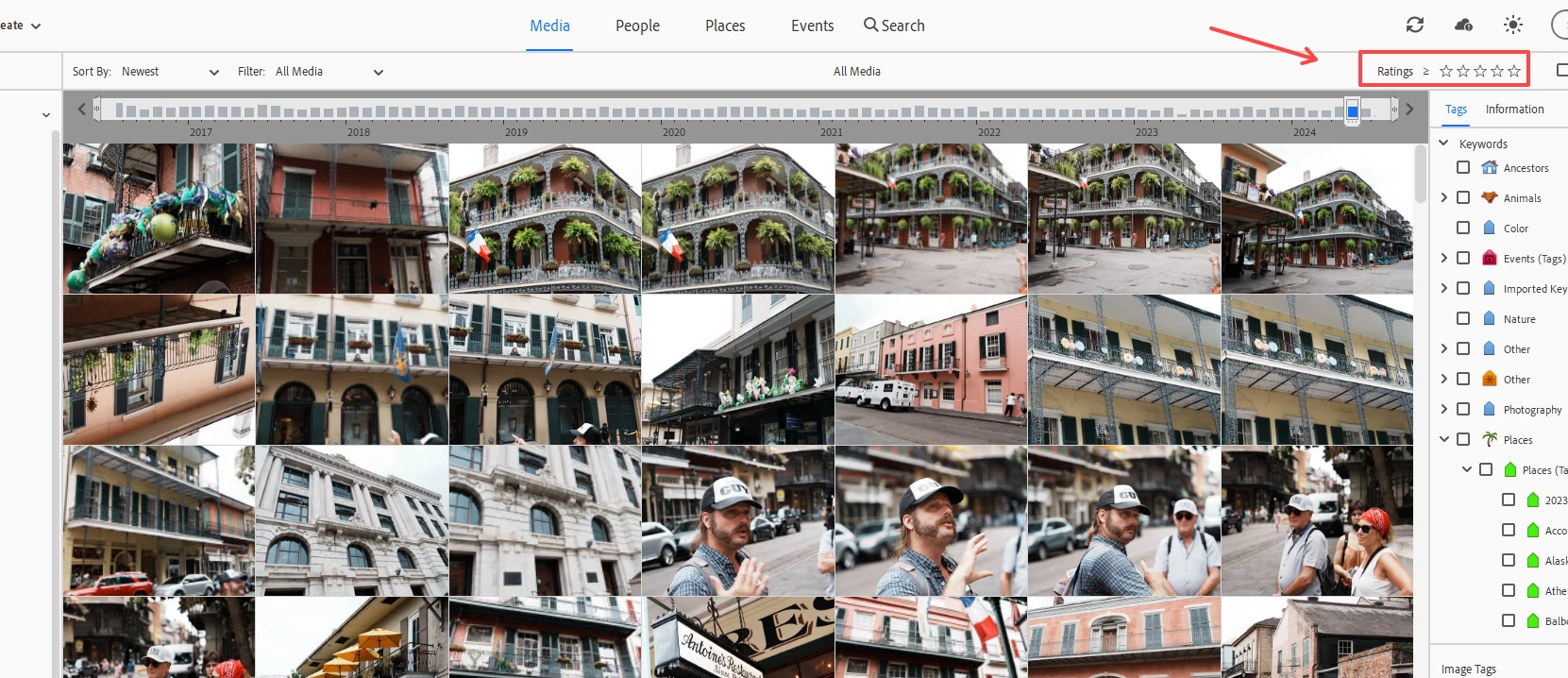Select the Mardi Gras balcony decoration photo

(158, 218)
